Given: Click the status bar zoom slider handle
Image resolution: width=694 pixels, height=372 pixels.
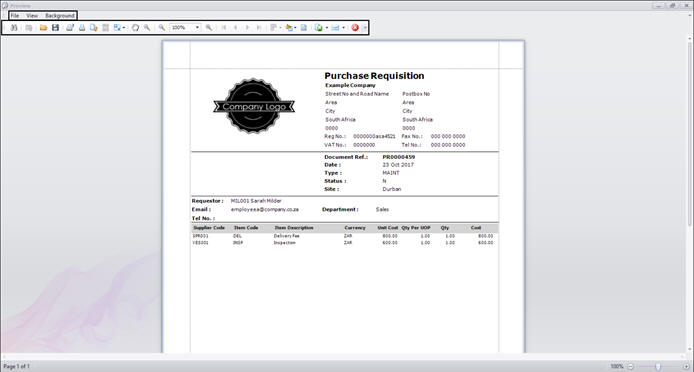Looking at the screenshot, I should (x=658, y=366).
